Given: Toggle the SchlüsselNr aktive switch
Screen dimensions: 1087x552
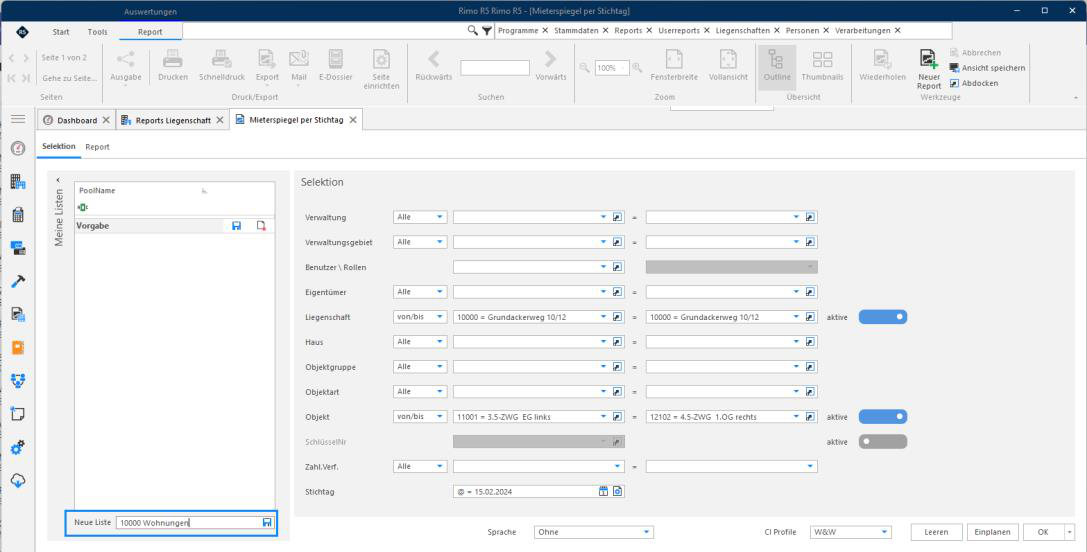Looking at the screenshot, I should pos(882,442).
